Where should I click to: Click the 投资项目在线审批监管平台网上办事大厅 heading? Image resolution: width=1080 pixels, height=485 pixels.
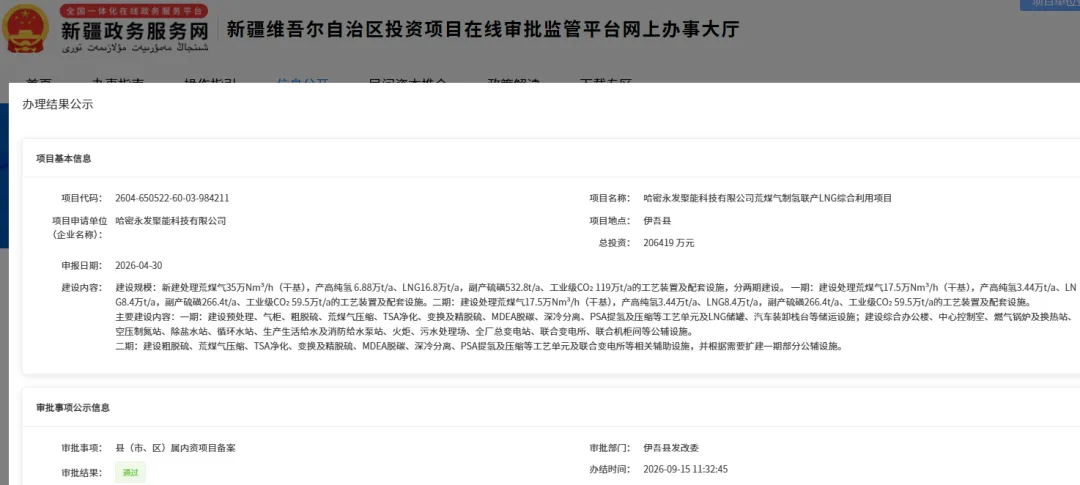484,30
